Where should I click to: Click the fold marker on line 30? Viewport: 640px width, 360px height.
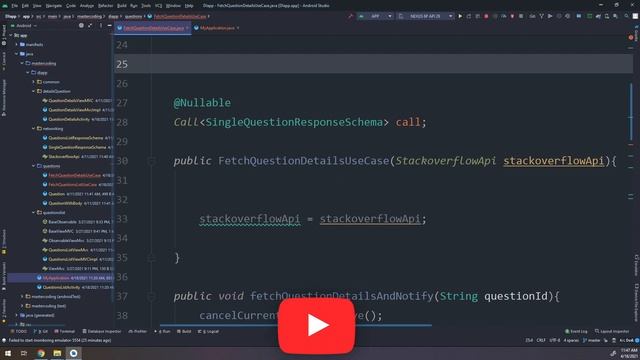[x=151, y=161]
